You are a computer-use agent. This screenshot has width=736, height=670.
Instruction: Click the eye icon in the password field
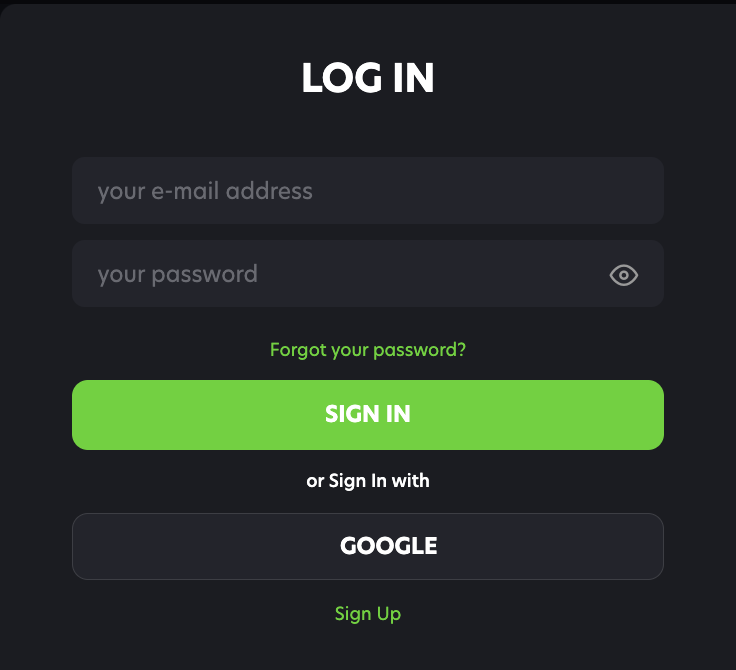[x=624, y=275]
